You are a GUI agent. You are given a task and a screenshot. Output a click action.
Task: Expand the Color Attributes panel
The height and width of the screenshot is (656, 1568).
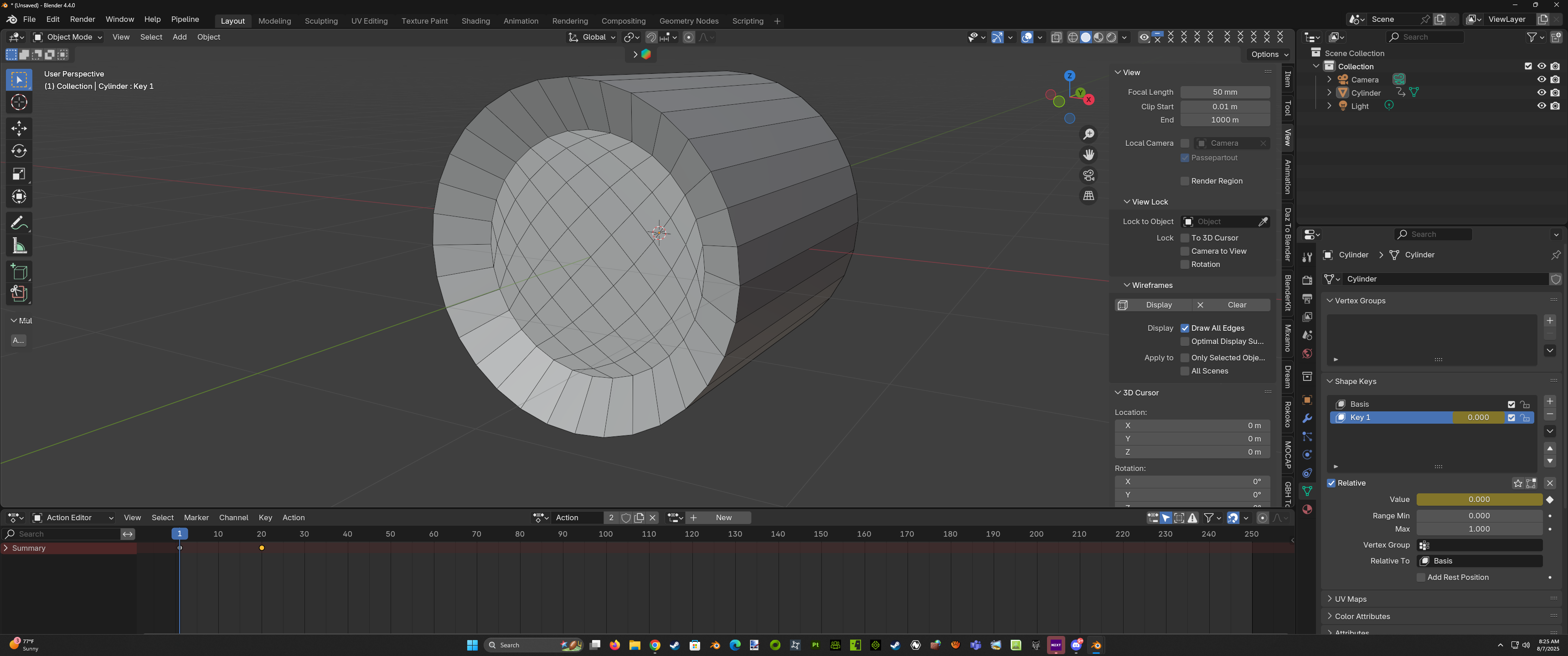tap(1330, 616)
